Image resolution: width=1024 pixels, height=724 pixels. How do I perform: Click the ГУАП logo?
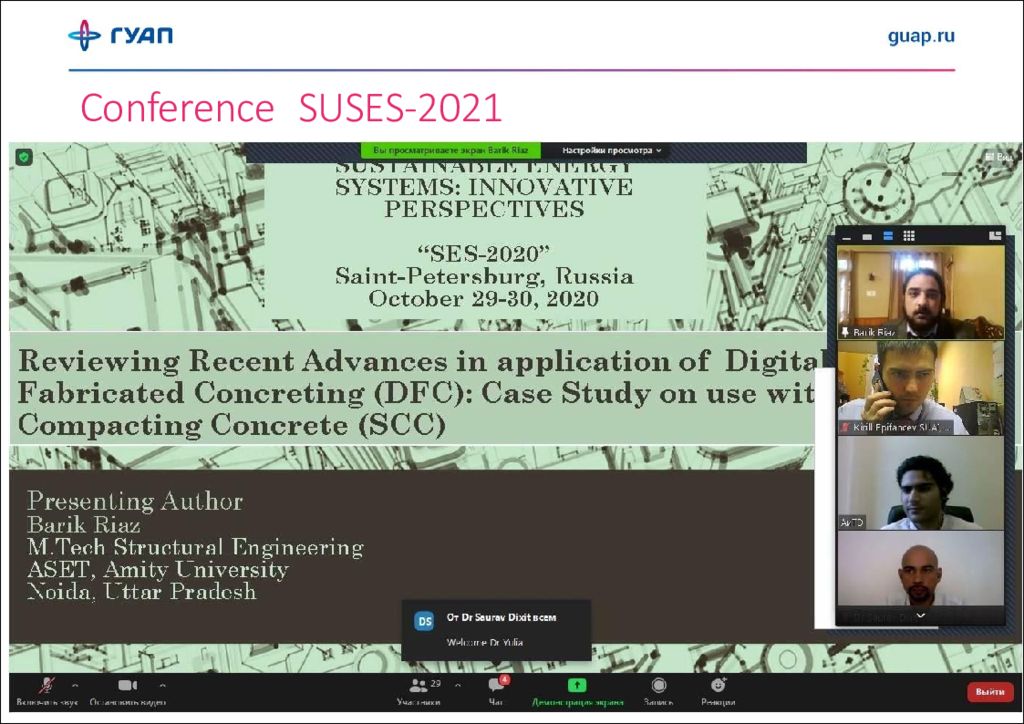(121, 35)
